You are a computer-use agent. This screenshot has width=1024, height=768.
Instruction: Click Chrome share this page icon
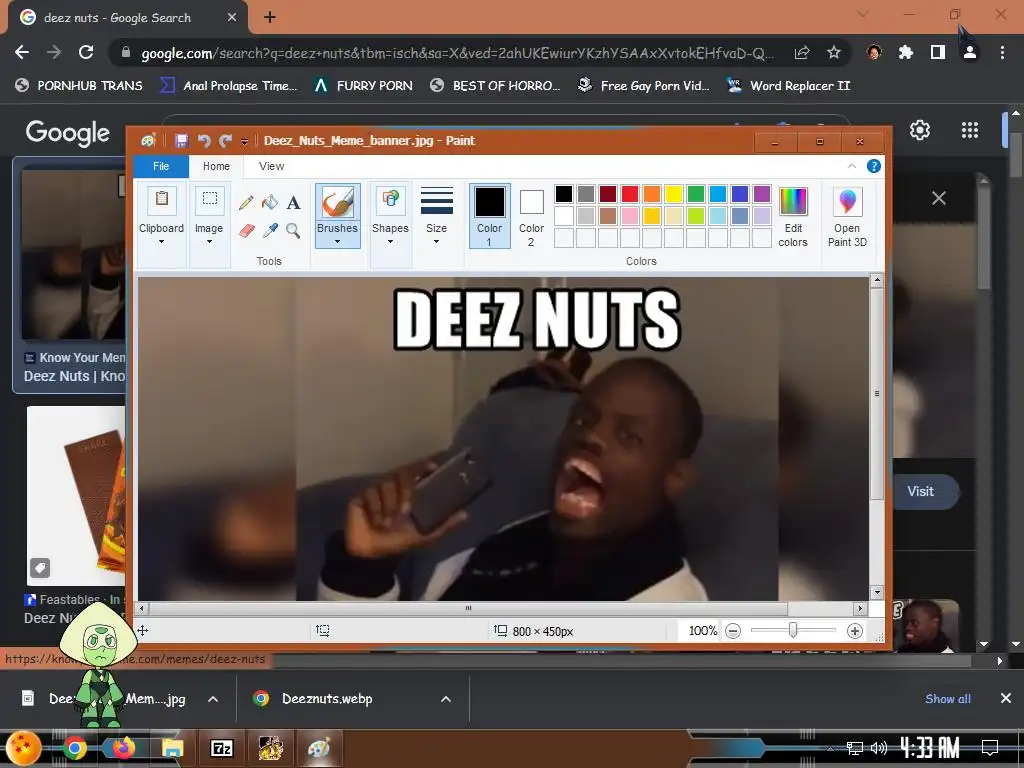point(801,52)
